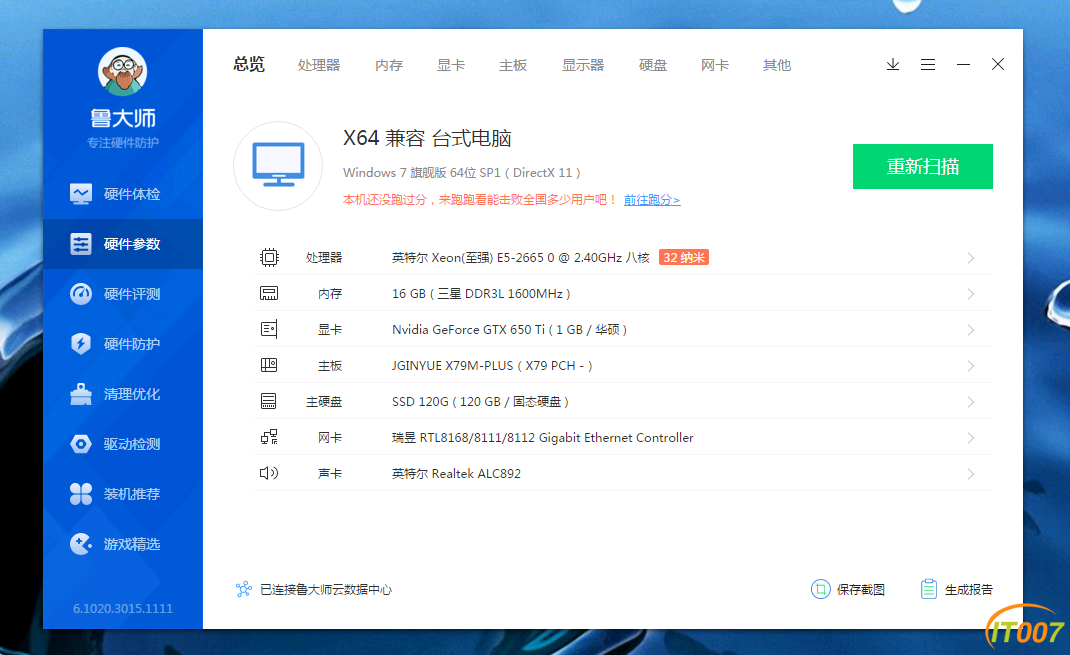Click the 已连接鲁大师云数据中心 status text
The width and height of the screenshot is (1070, 655).
point(326,590)
